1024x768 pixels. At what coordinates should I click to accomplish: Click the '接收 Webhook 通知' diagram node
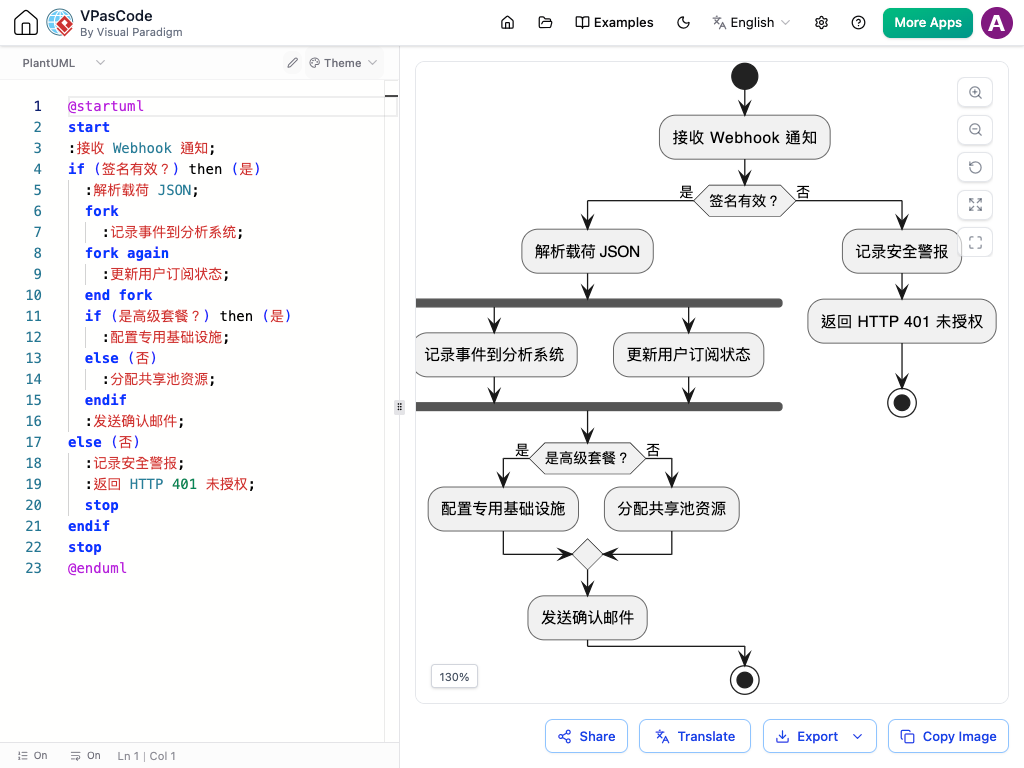(744, 137)
